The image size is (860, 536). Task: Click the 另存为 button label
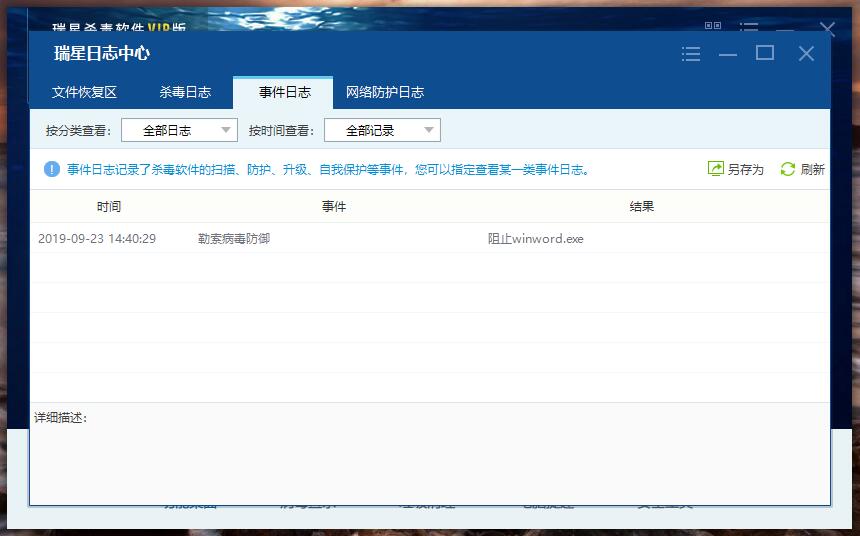(x=745, y=170)
